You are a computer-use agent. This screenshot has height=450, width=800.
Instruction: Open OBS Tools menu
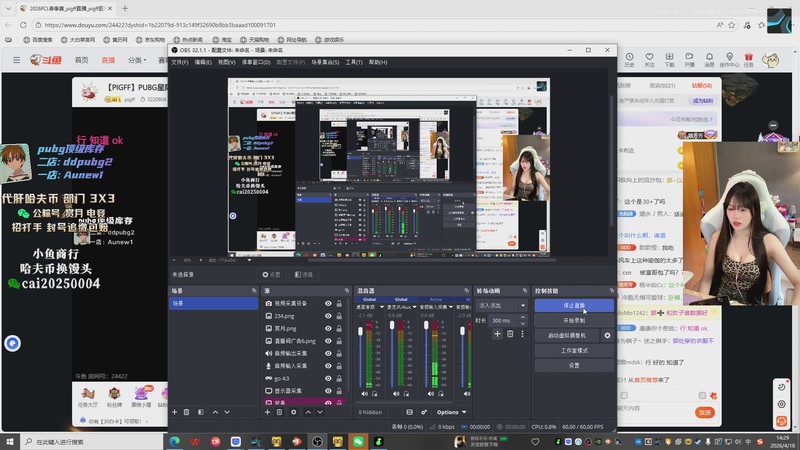click(x=354, y=62)
